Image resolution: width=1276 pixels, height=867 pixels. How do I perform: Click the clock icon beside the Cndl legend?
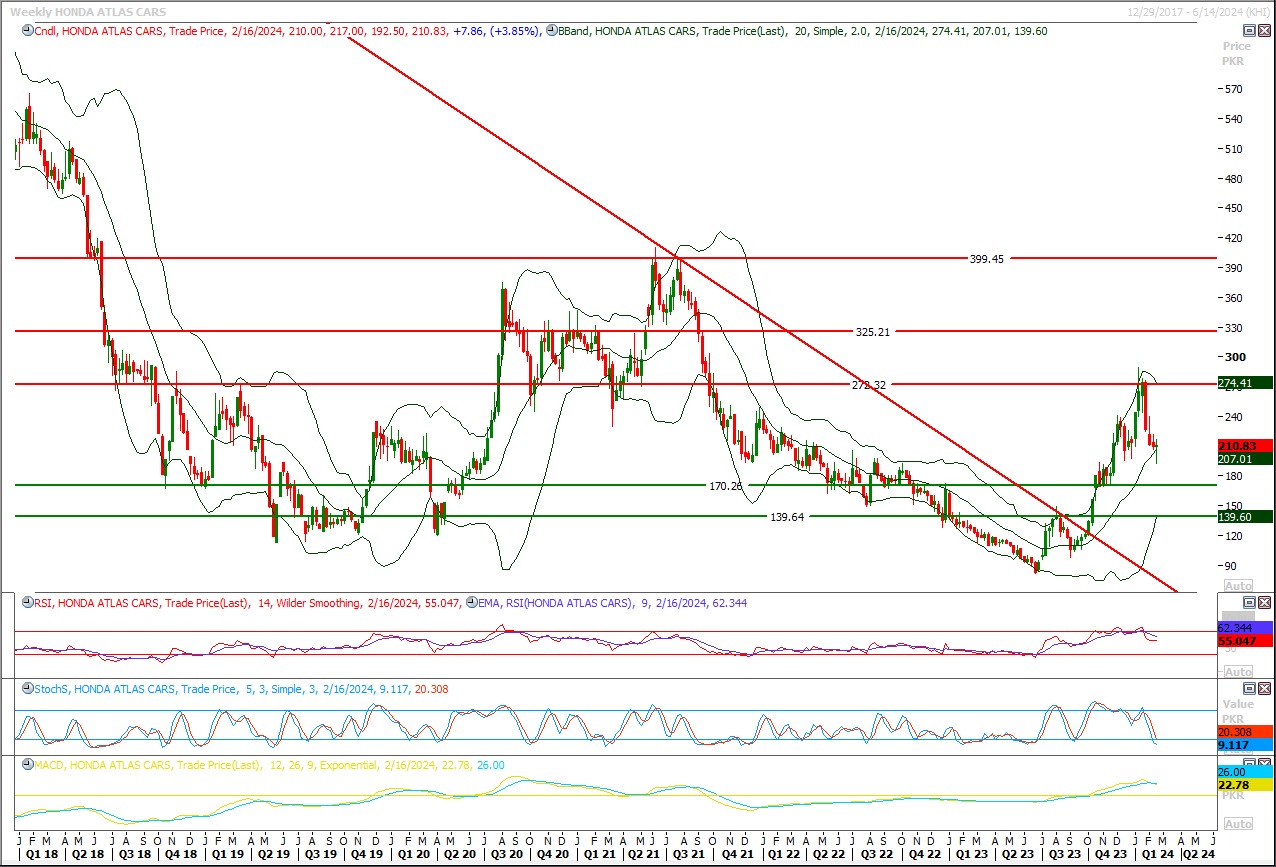[x=26, y=31]
